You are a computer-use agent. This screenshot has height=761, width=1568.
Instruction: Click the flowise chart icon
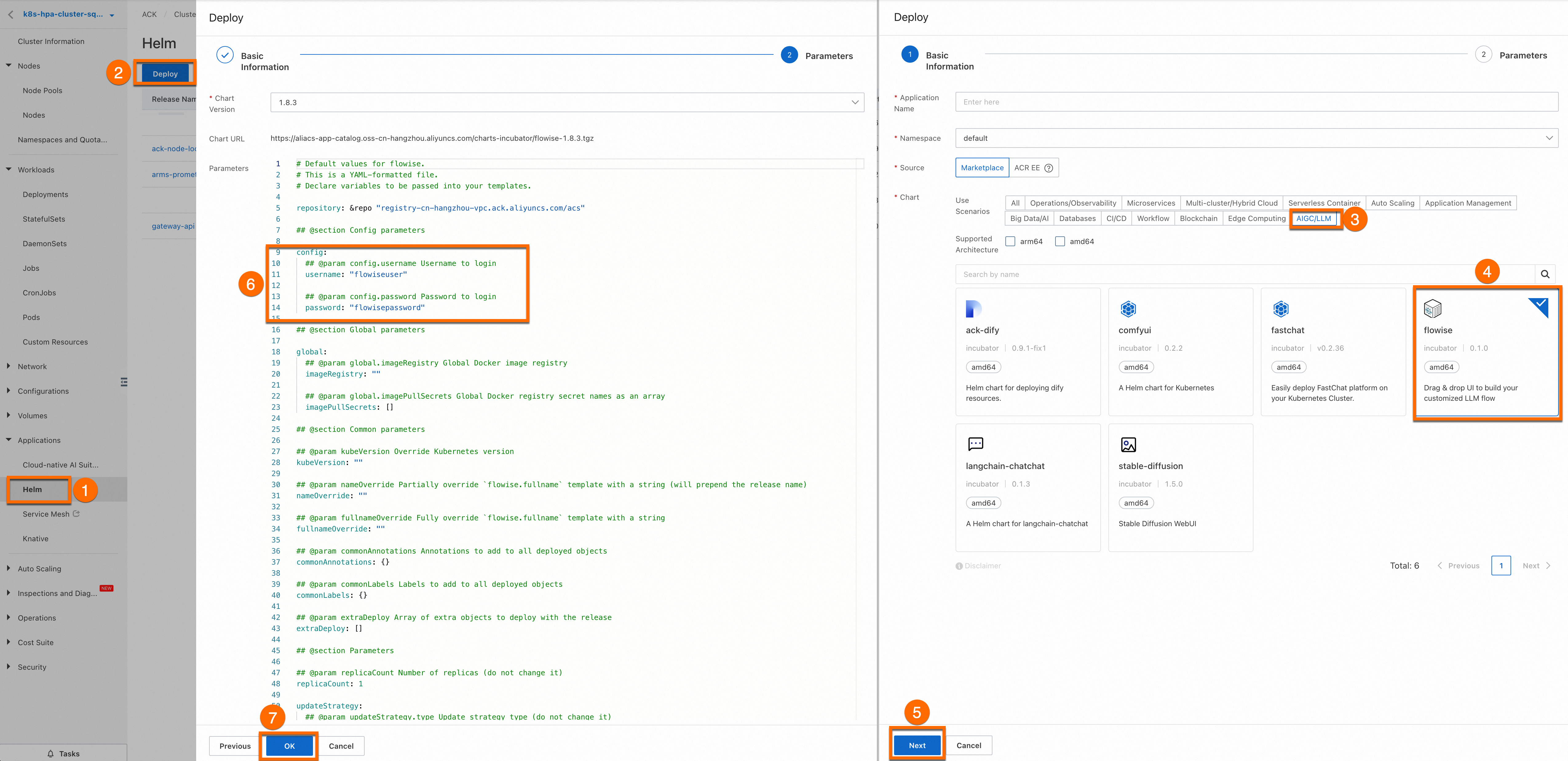1432,308
